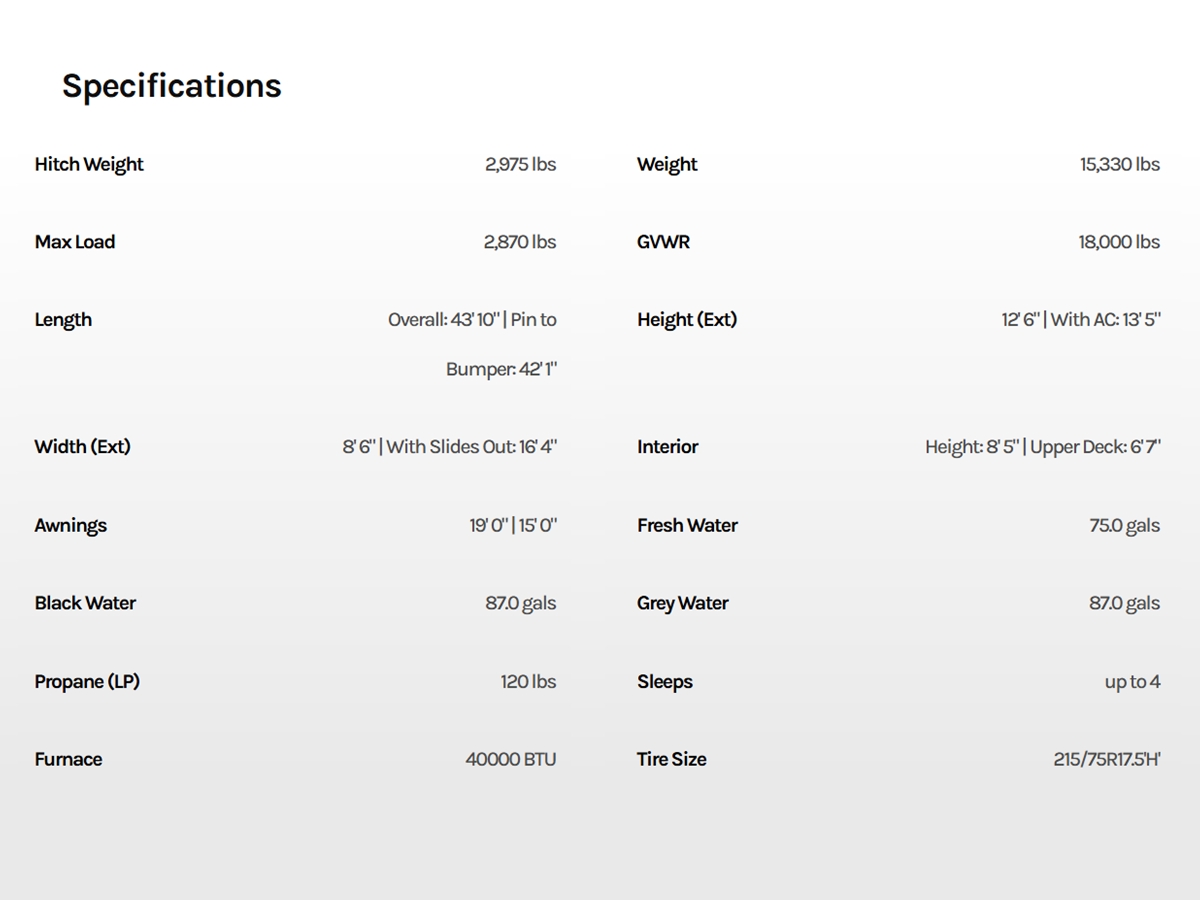The image size is (1200, 900).
Task: Select the With Slides Out width value
Action: click(471, 447)
